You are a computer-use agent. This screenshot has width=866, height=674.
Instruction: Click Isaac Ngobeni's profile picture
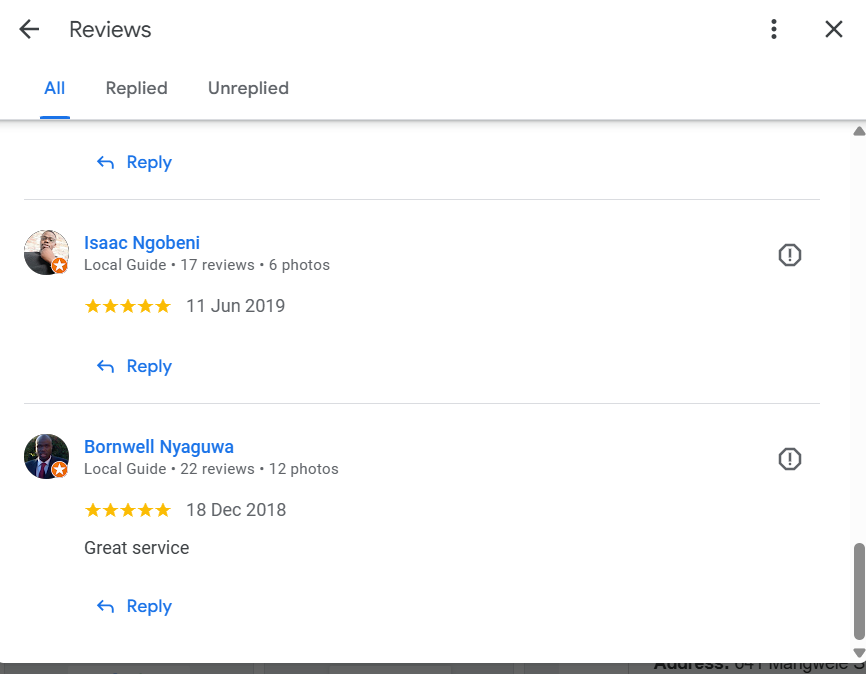pyautogui.click(x=46, y=252)
